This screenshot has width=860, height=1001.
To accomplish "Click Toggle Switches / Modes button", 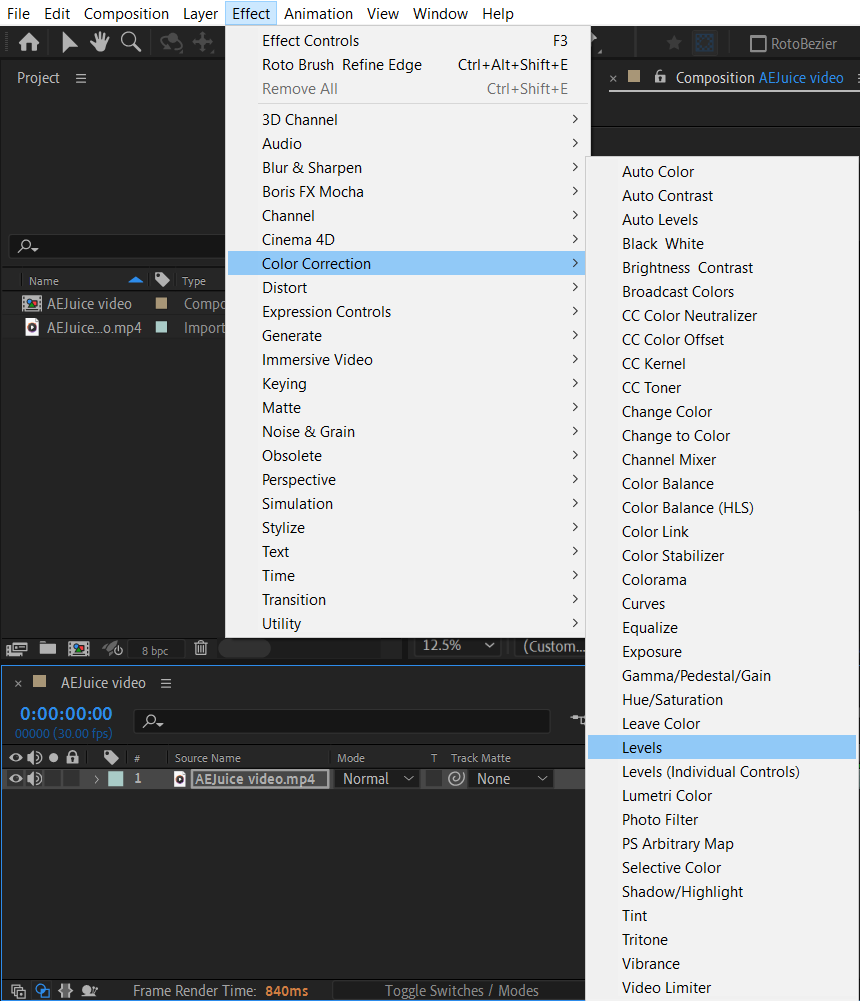I will point(462,991).
